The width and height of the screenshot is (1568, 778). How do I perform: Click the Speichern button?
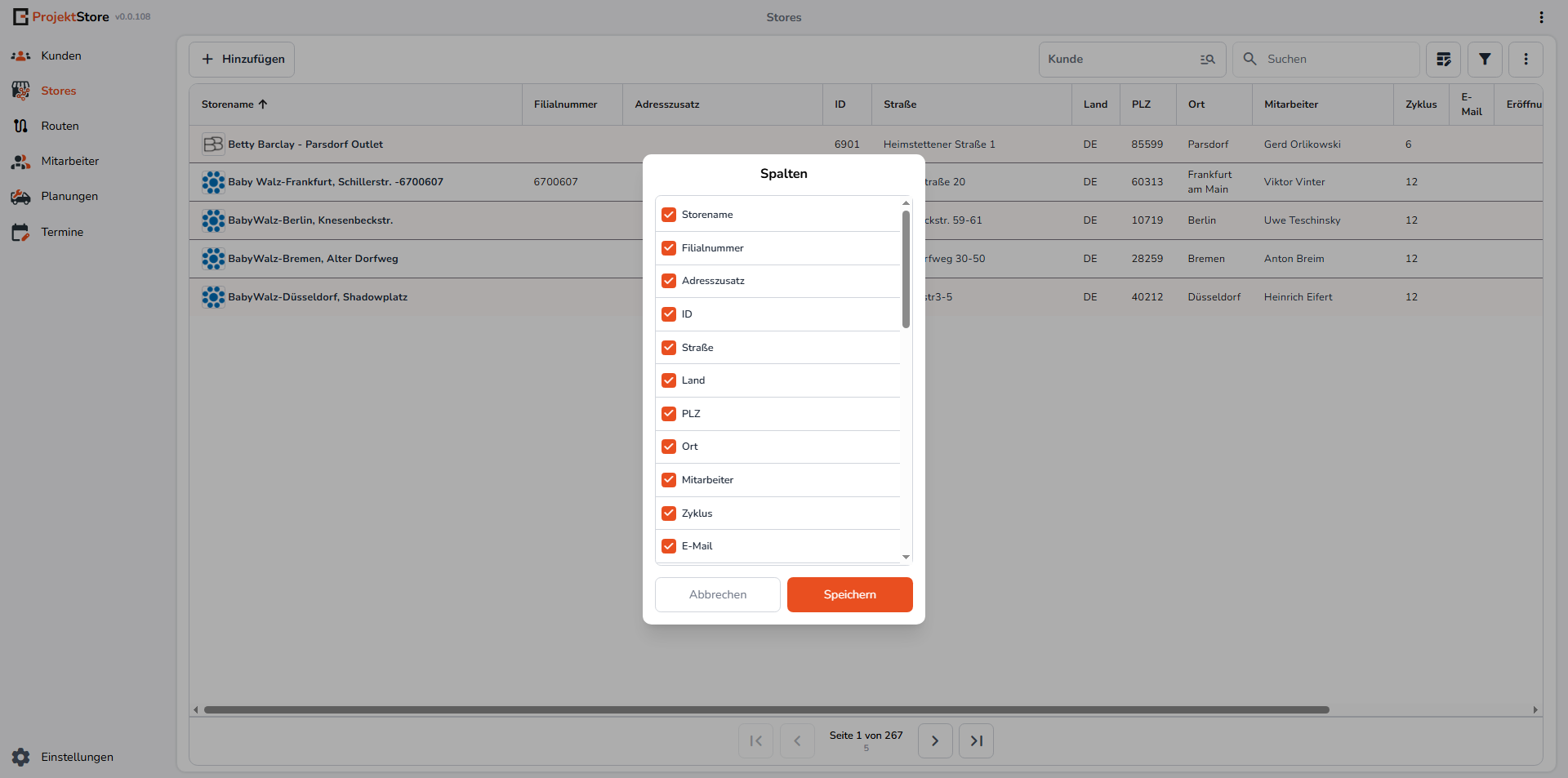[850, 595]
